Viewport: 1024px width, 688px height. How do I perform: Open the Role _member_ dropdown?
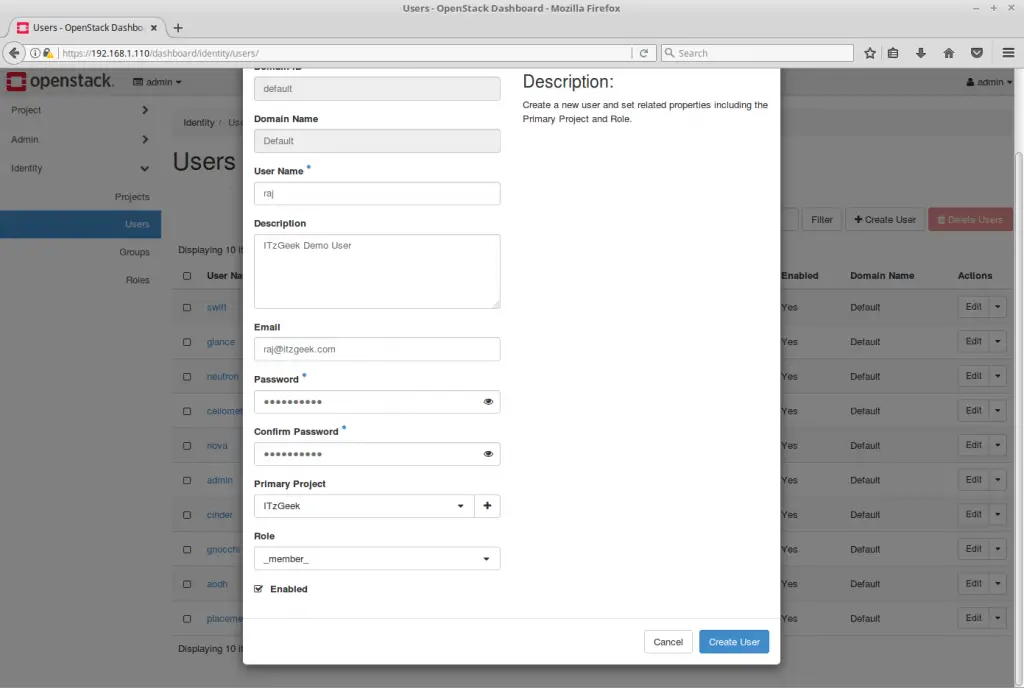coord(377,559)
